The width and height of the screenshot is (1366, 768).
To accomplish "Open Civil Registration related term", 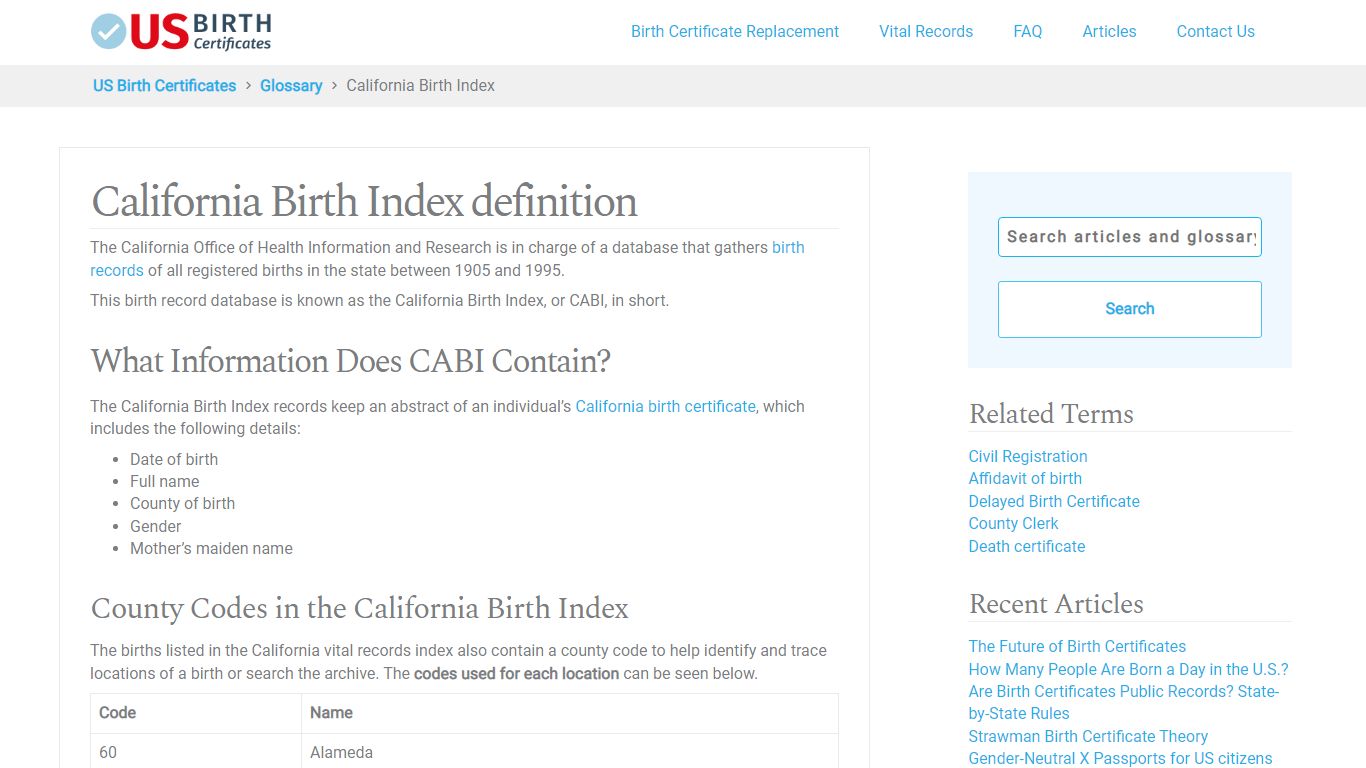I will 1028,456.
